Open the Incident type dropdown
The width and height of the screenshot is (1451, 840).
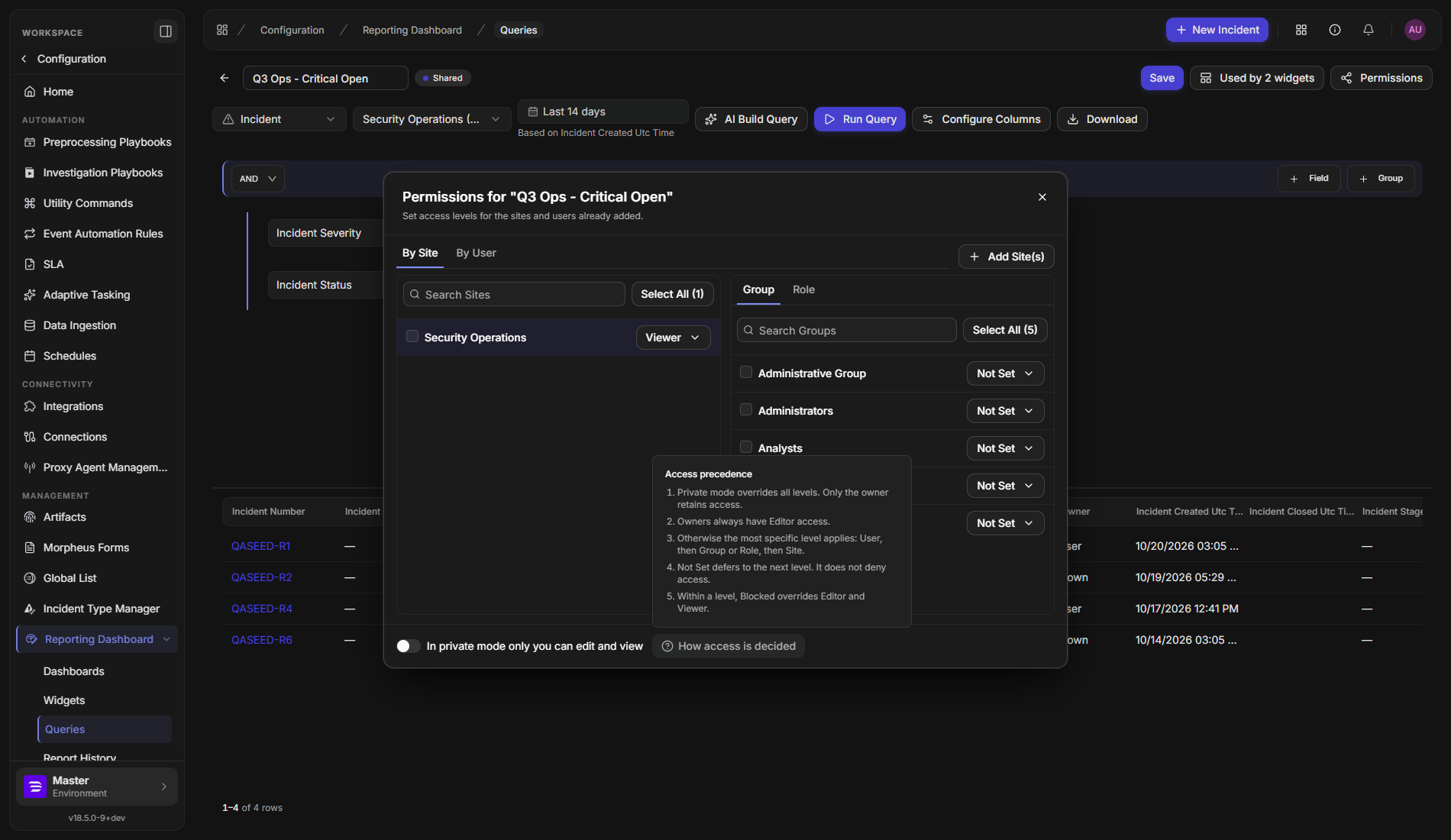[x=279, y=119]
